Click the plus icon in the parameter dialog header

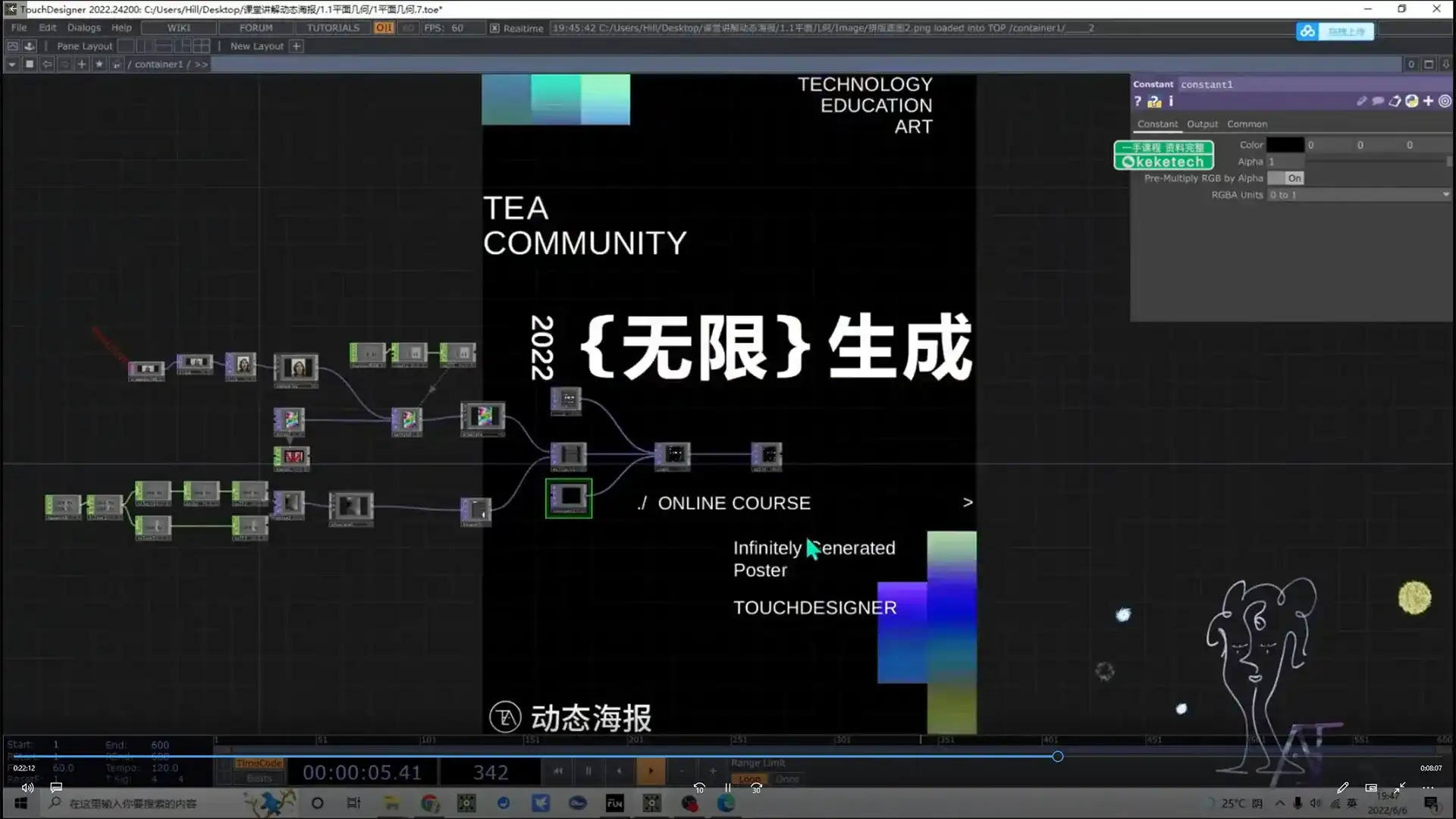(x=1428, y=101)
